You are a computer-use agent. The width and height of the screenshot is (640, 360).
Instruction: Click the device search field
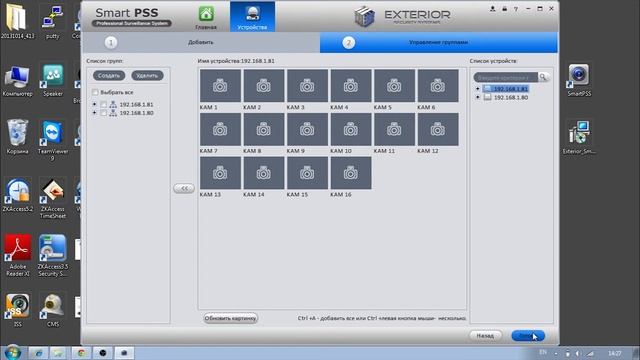coord(505,77)
